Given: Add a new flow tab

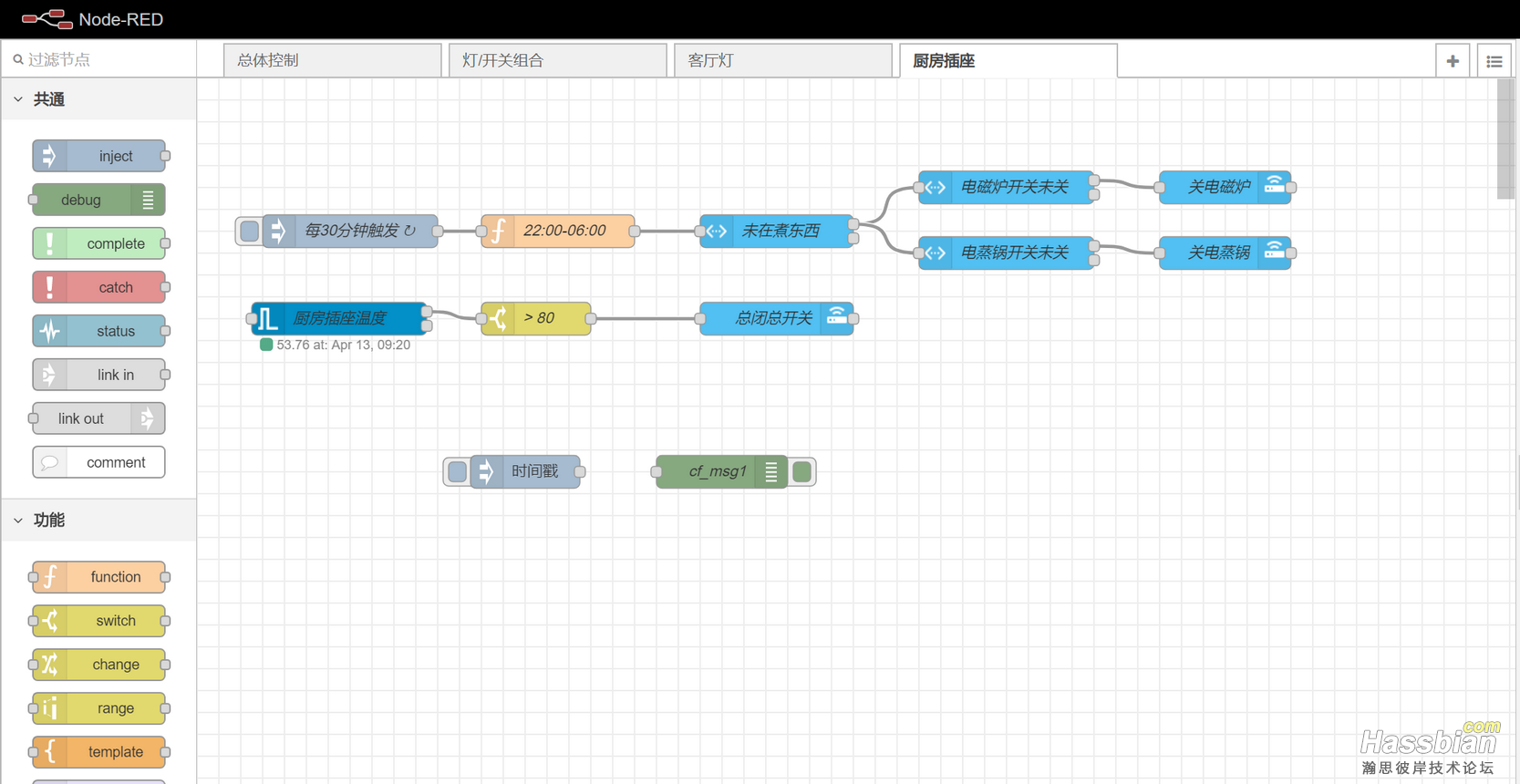Looking at the screenshot, I should pos(1453,61).
